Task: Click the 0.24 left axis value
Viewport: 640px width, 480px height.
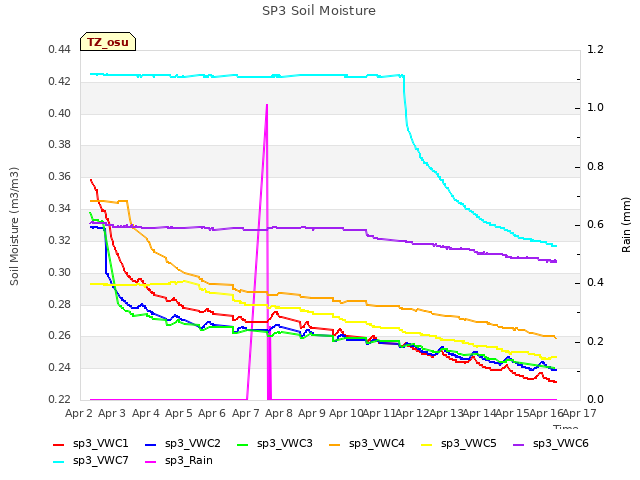Action: pyautogui.click(x=60, y=367)
